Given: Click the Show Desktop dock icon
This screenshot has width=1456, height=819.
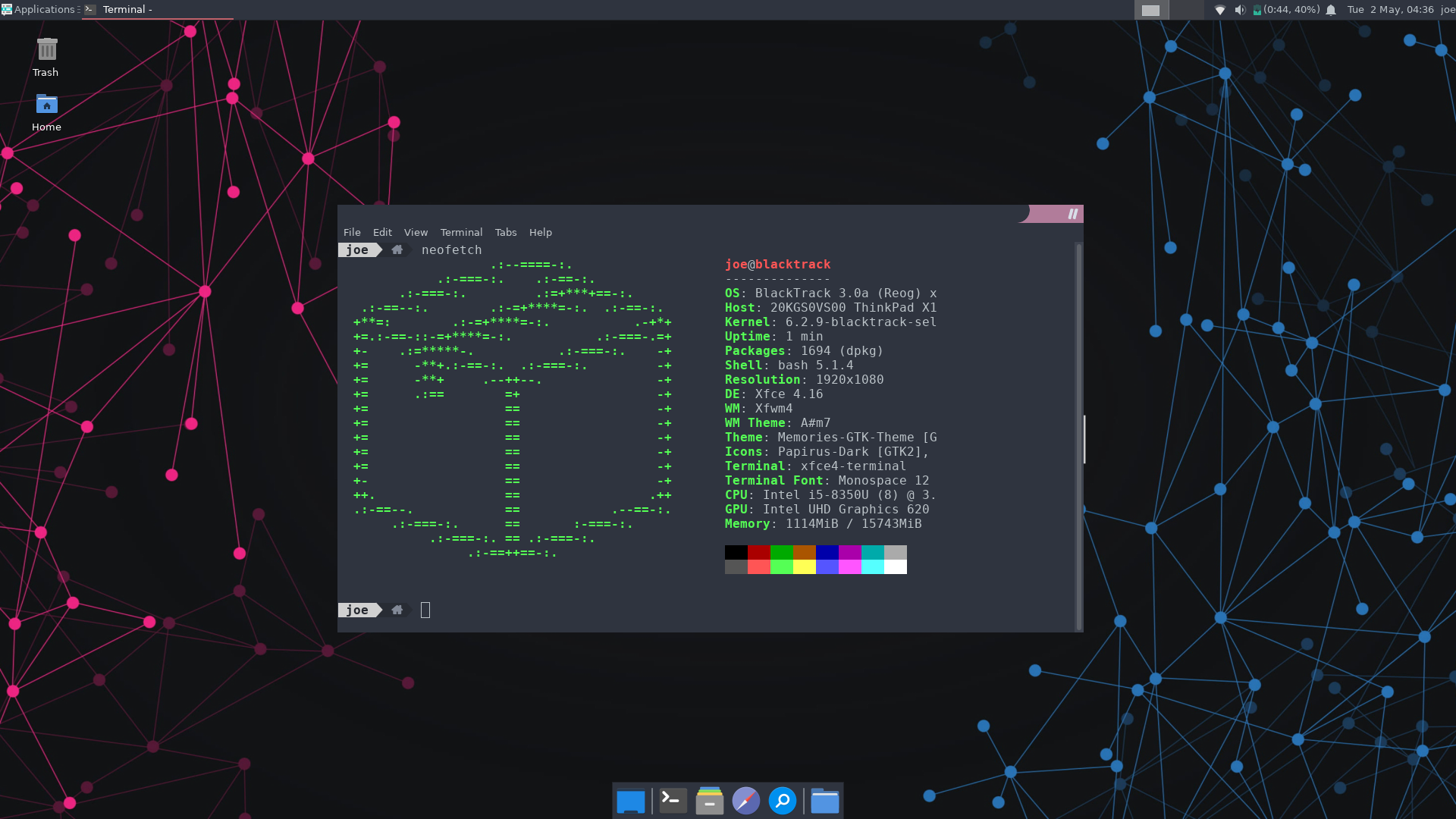Looking at the screenshot, I should click(x=630, y=801).
